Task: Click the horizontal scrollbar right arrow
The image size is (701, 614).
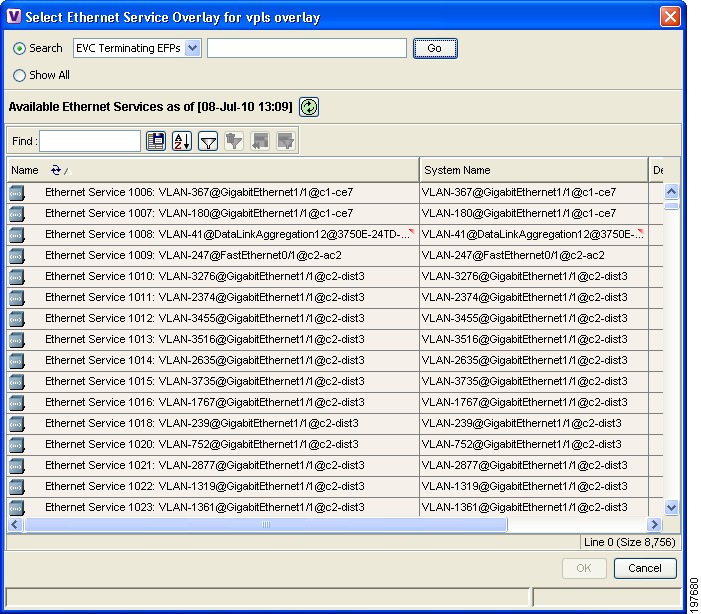Action: tap(655, 524)
